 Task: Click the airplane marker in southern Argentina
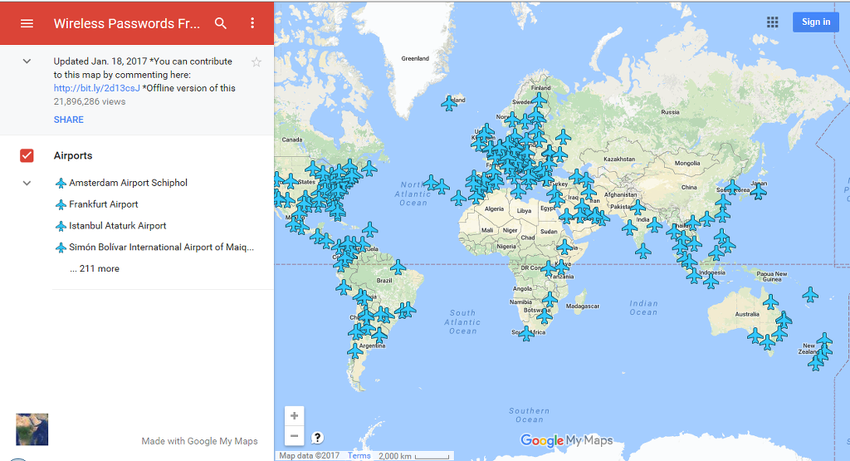[355, 351]
